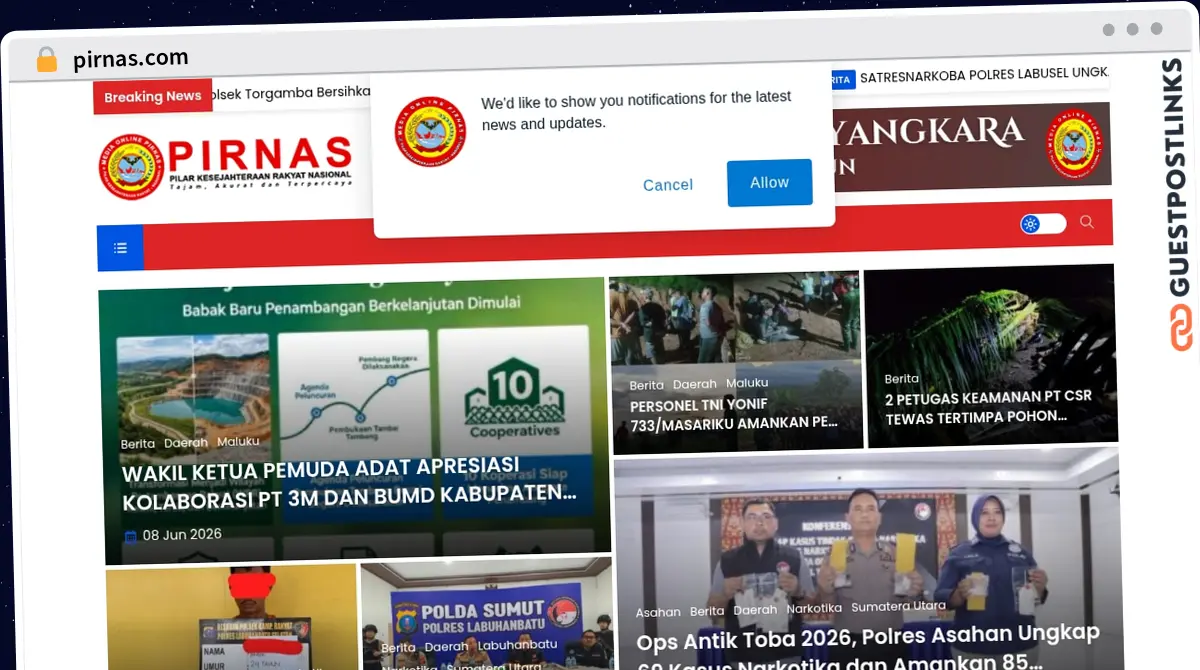Click Sumatera Utara tag on Ops Antik

(898, 606)
